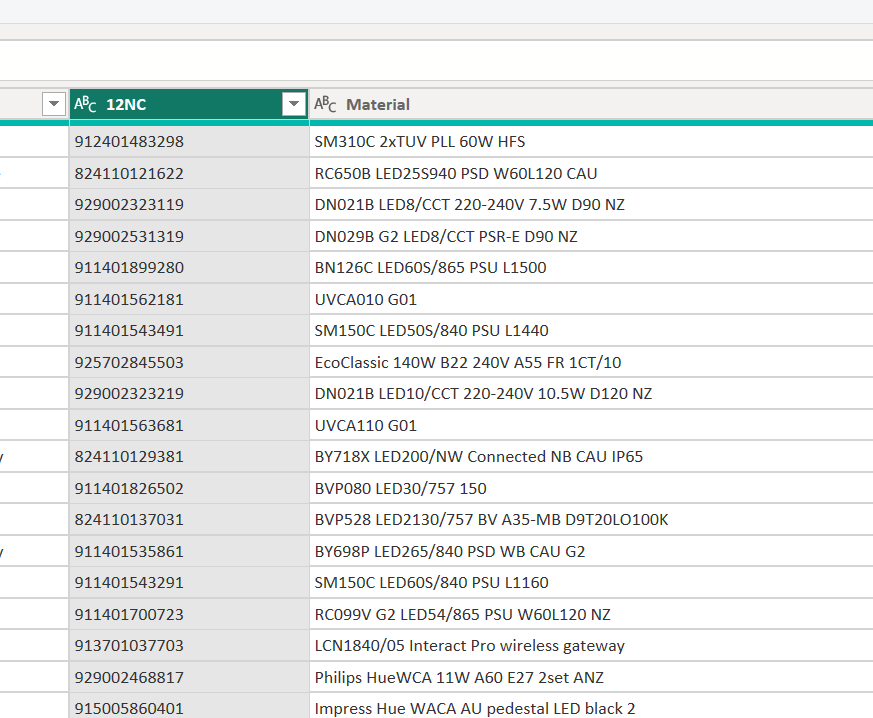Select cell 911401563681
The image size is (873, 718).
tap(189, 425)
